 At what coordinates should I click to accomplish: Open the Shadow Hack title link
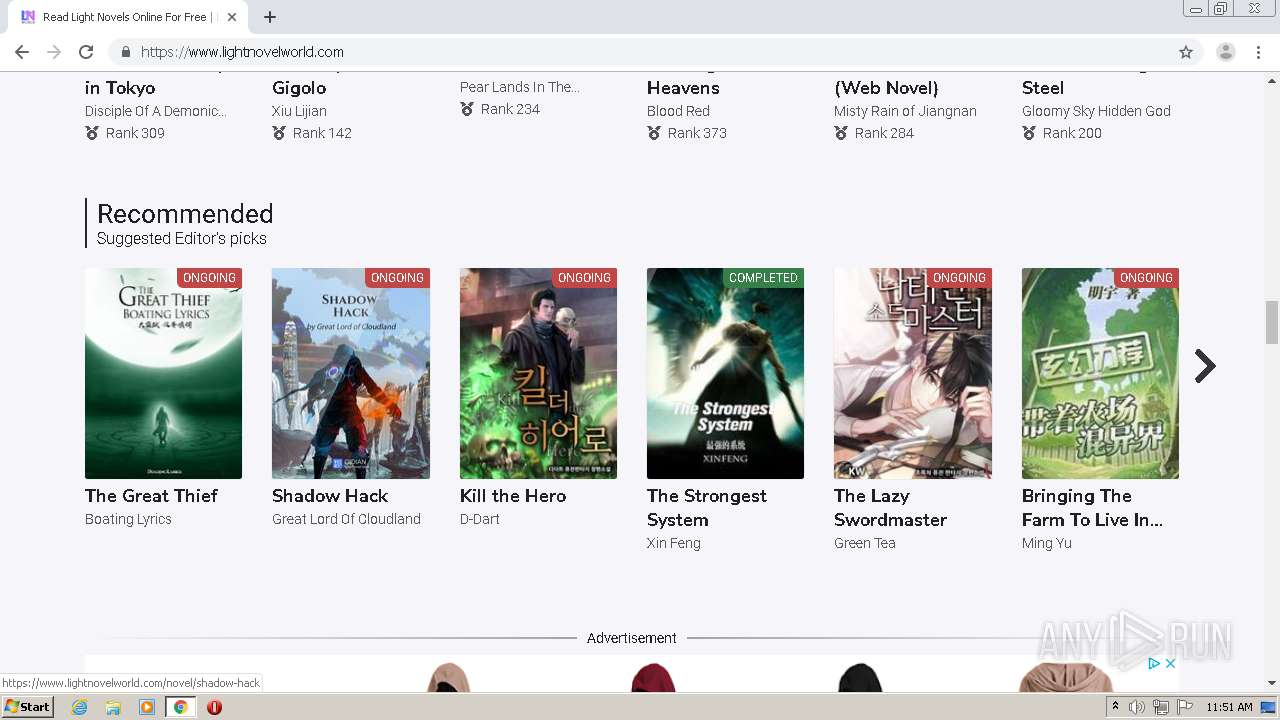pyautogui.click(x=330, y=496)
